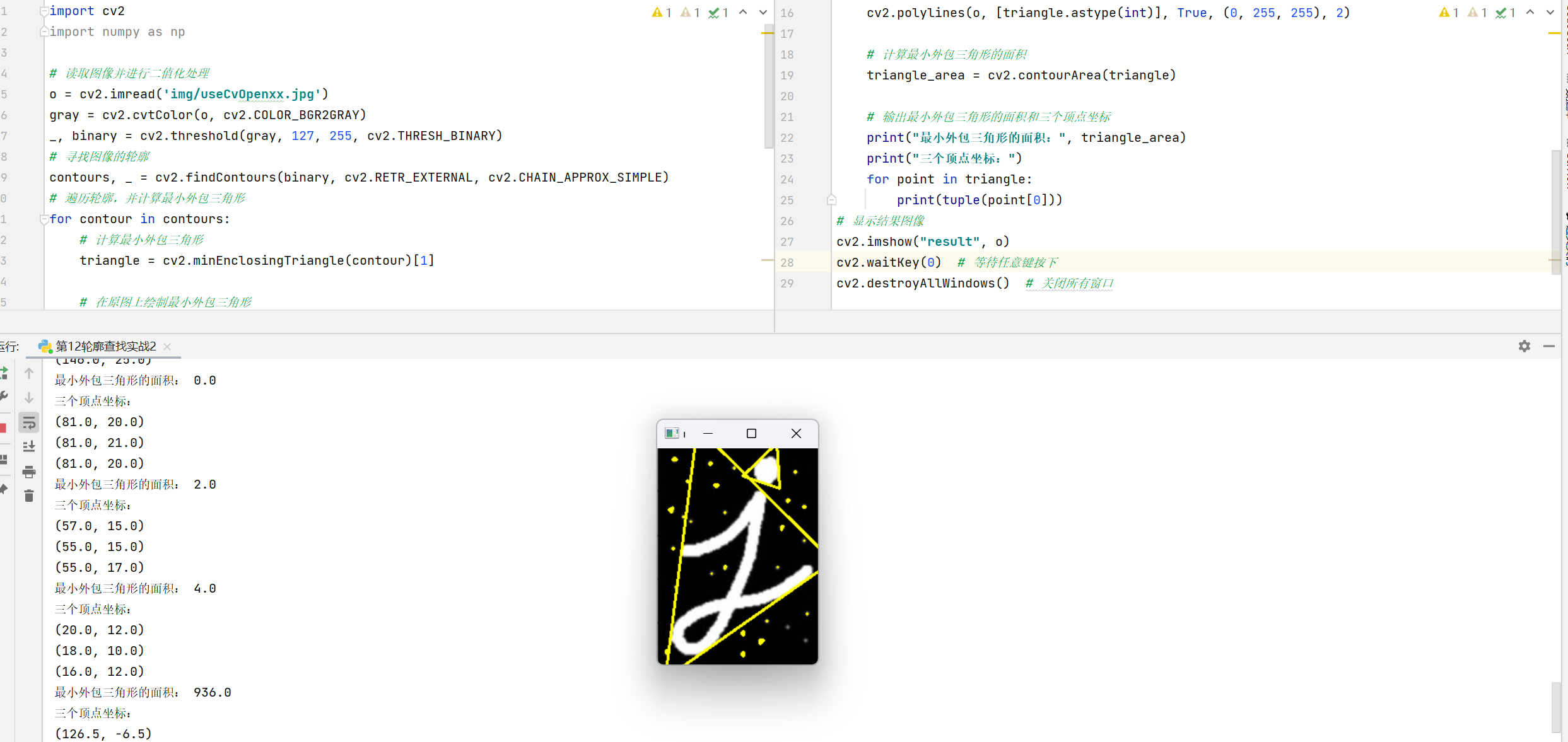Toggle soft-wrap in run console
The width and height of the screenshot is (1568, 742).
click(x=29, y=423)
